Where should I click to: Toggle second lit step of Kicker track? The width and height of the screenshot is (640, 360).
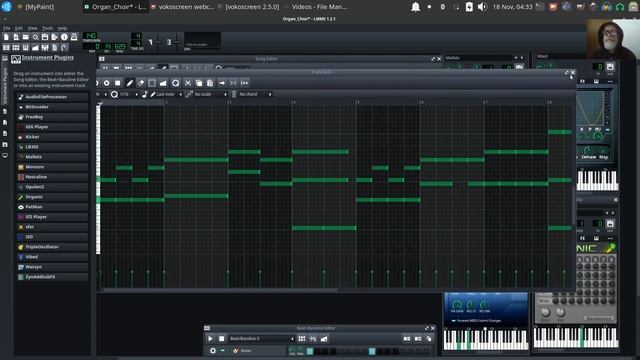coord(372,351)
